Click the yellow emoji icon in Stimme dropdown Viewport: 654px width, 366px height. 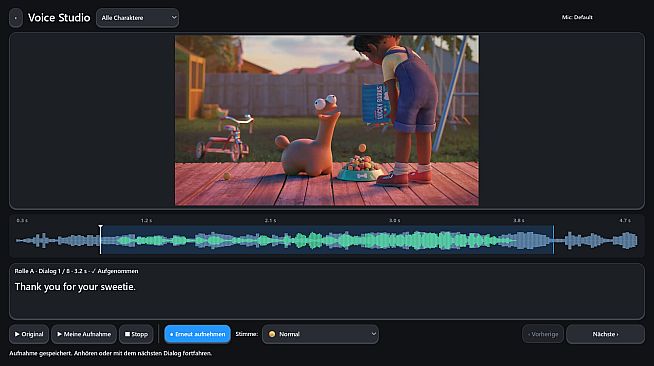(272, 334)
